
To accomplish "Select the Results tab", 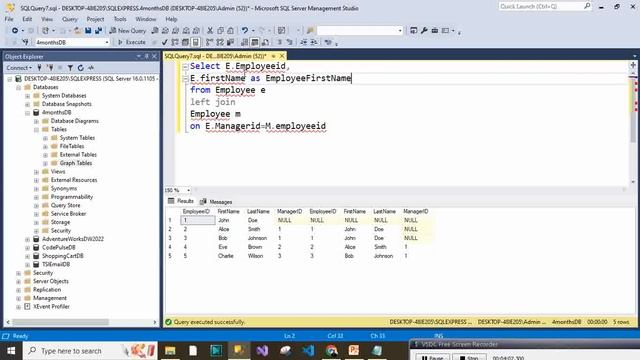I will (x=180, y=201).
